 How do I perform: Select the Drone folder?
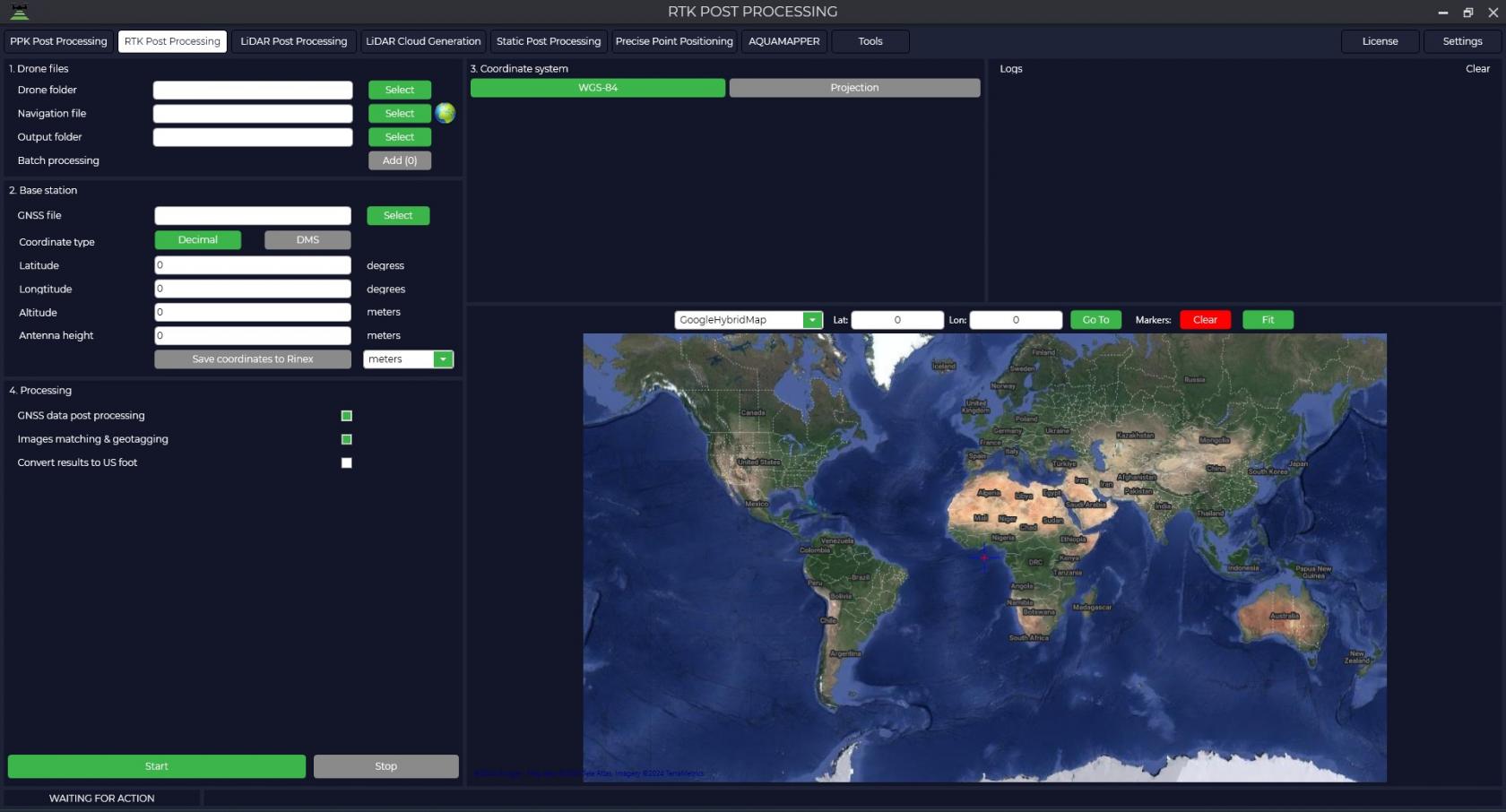pyautogui.click(x=400, y=90)
